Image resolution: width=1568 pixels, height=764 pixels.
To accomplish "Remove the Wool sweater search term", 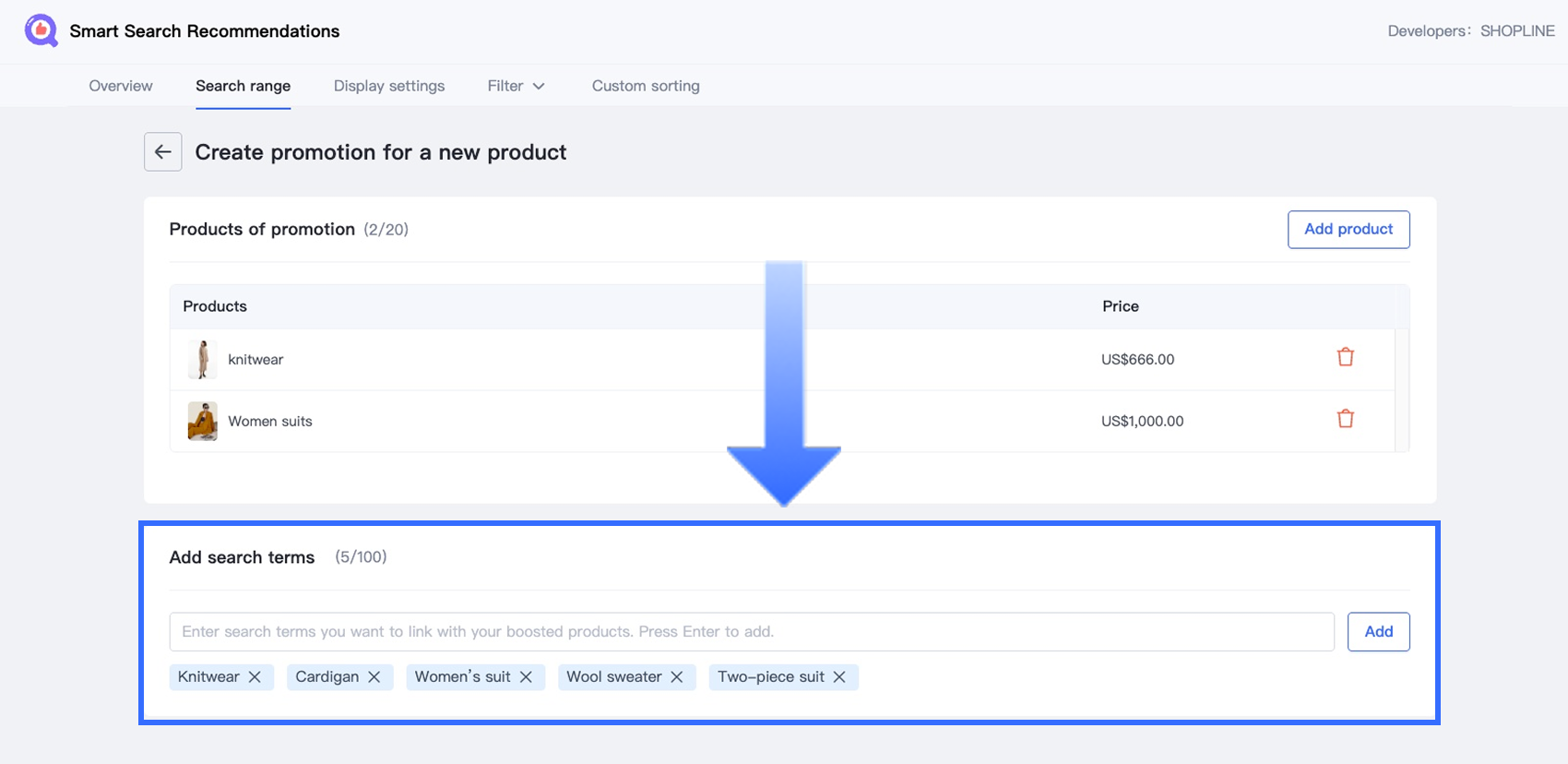I will click(x=677, y=677).
